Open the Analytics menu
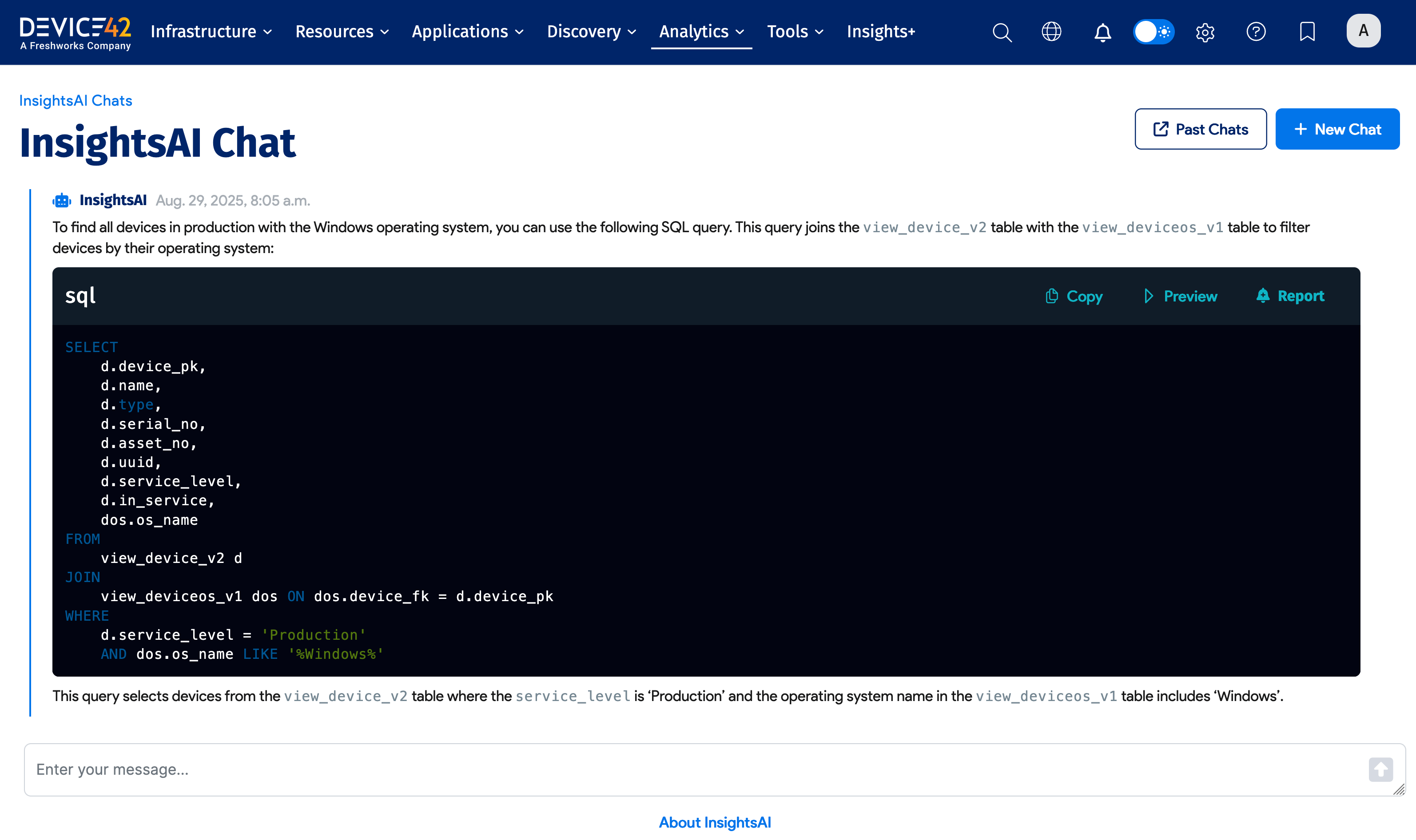Viewport: 1416px width, 840px height. tap(701, 32)
